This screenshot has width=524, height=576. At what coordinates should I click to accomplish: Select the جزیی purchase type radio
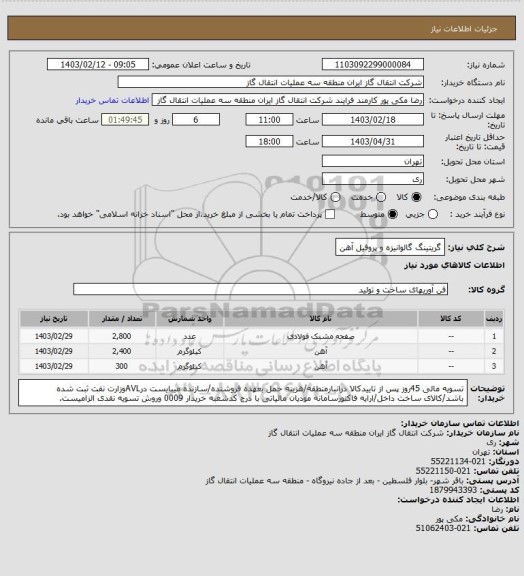(433, 215)
